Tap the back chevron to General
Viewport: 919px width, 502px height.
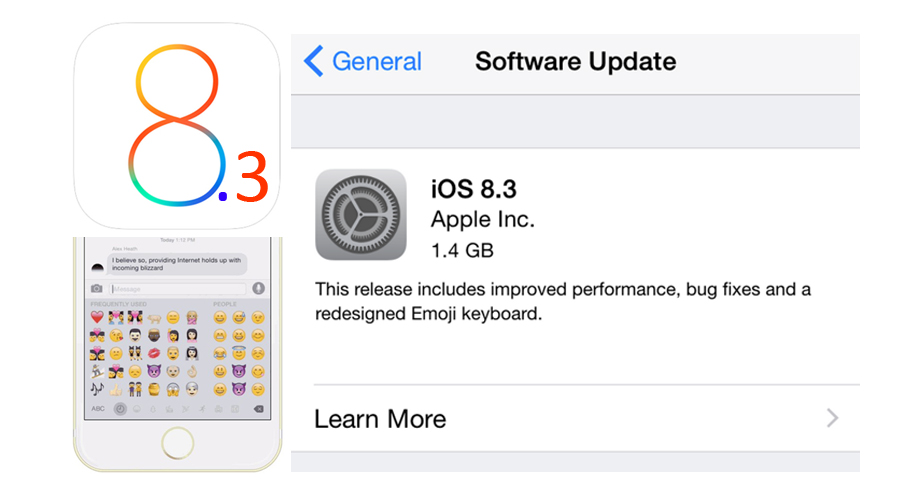pos(314,61)
